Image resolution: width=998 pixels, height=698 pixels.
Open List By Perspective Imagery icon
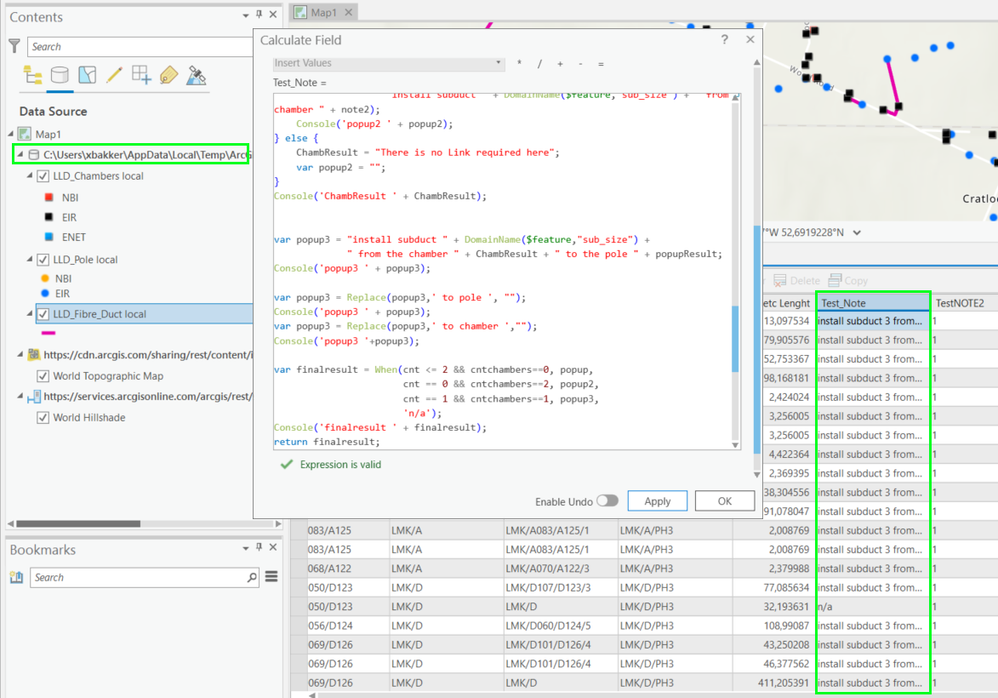196,76
